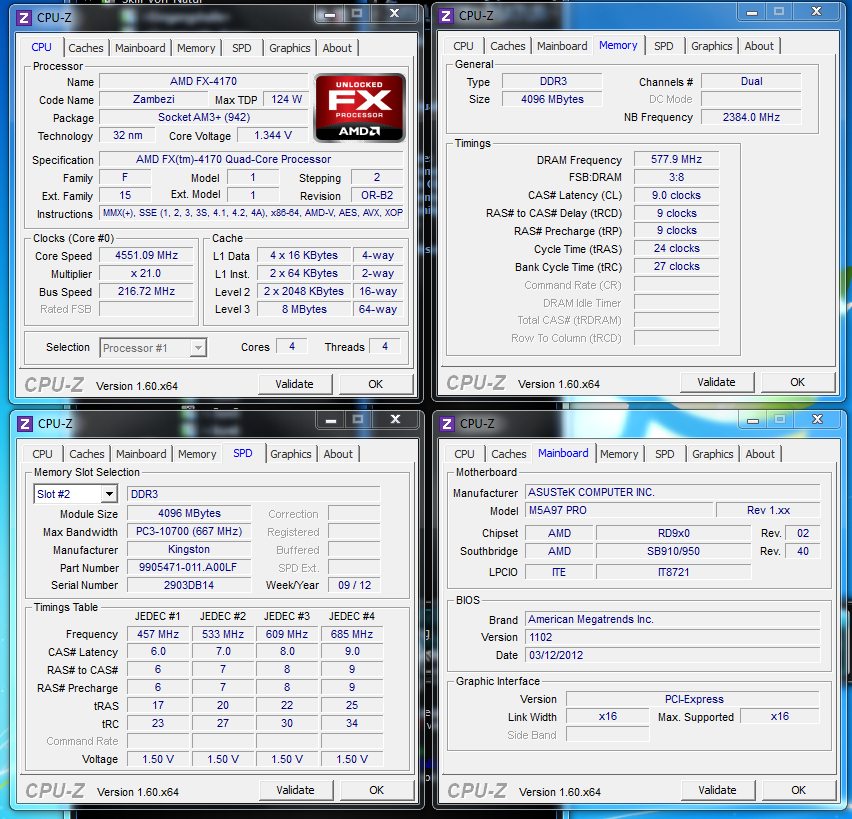
Task: Click the DRAM Frequency value 577.9 MHz
Action: (676, 159)
